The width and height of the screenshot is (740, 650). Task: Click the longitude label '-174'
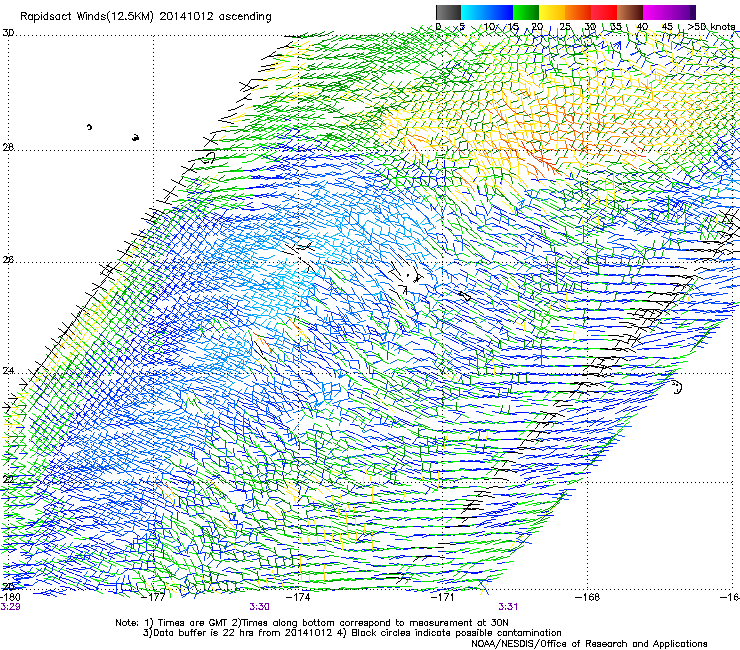(300, 597)
